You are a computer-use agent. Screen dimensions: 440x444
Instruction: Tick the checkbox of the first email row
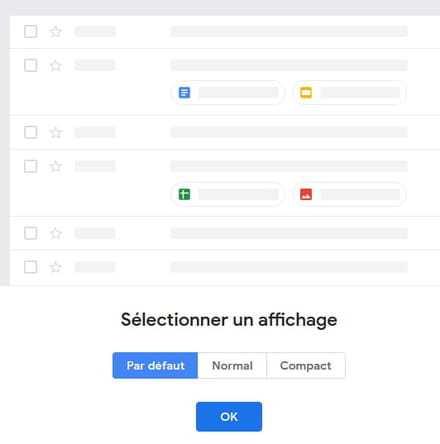[x=31, y=32]
